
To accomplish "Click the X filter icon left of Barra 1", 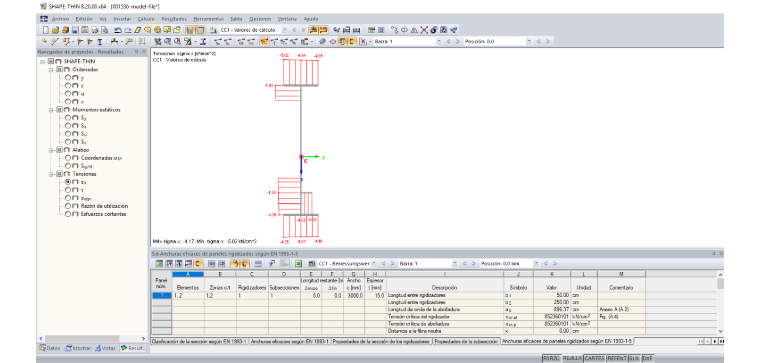I will point(364,42).
